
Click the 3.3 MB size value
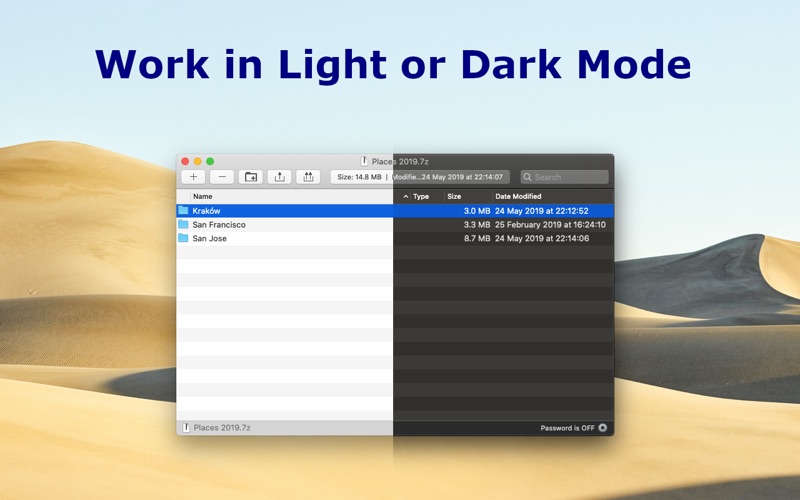(x=477, y=224)
